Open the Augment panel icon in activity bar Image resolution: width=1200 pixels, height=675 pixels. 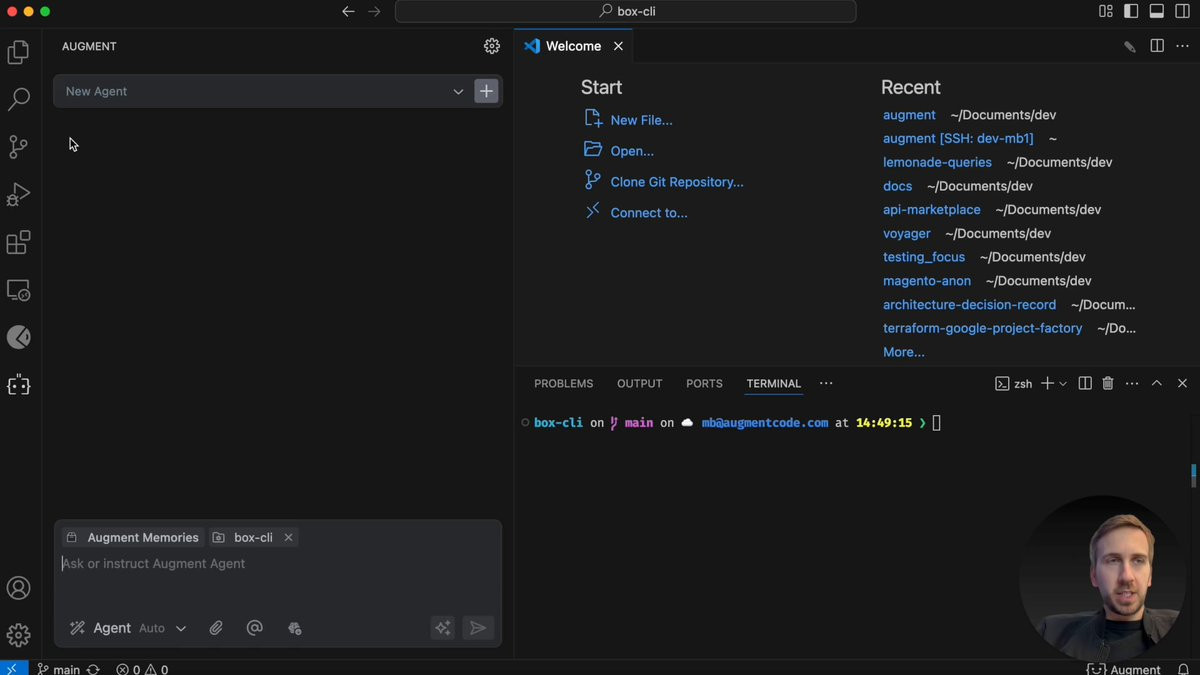pyautogui.click(x=18, y=385)
